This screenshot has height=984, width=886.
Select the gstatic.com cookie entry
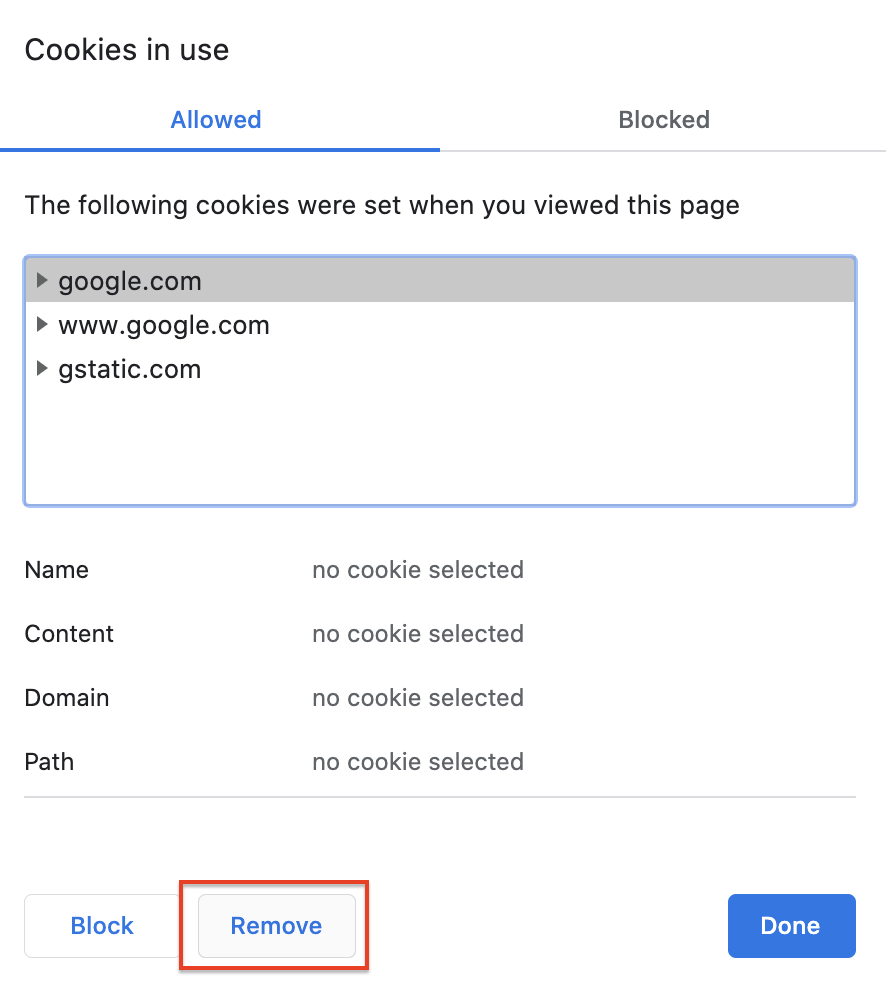130,370
